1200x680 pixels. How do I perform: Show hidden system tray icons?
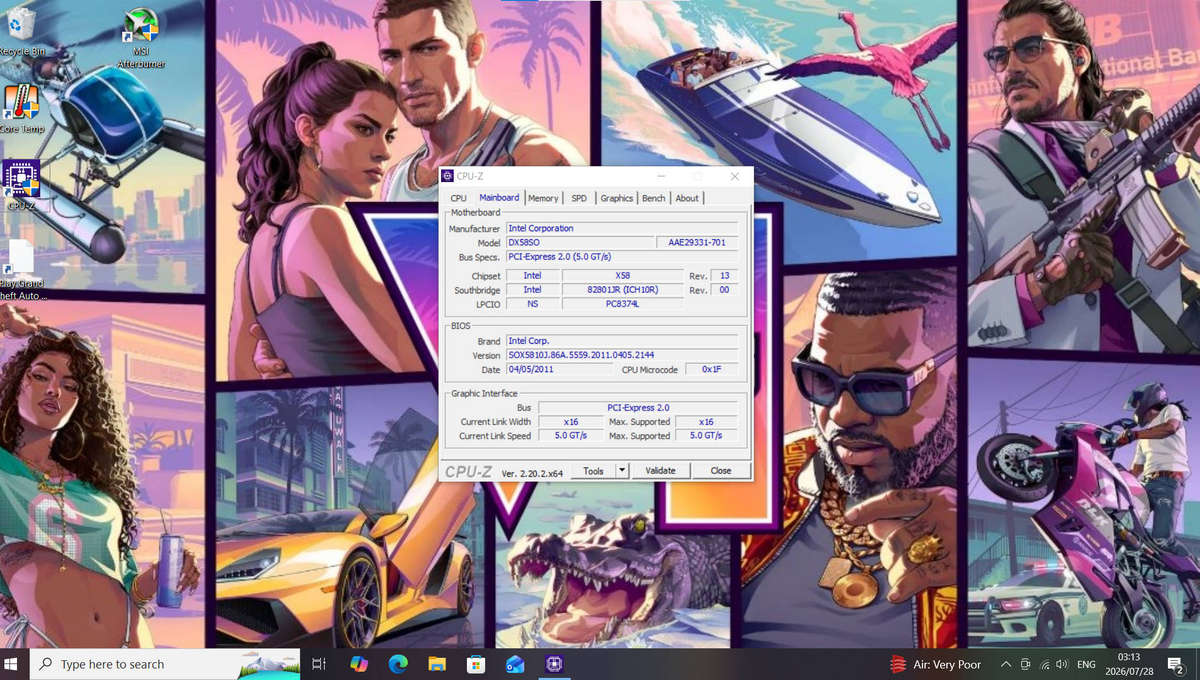click(1006, 664)
